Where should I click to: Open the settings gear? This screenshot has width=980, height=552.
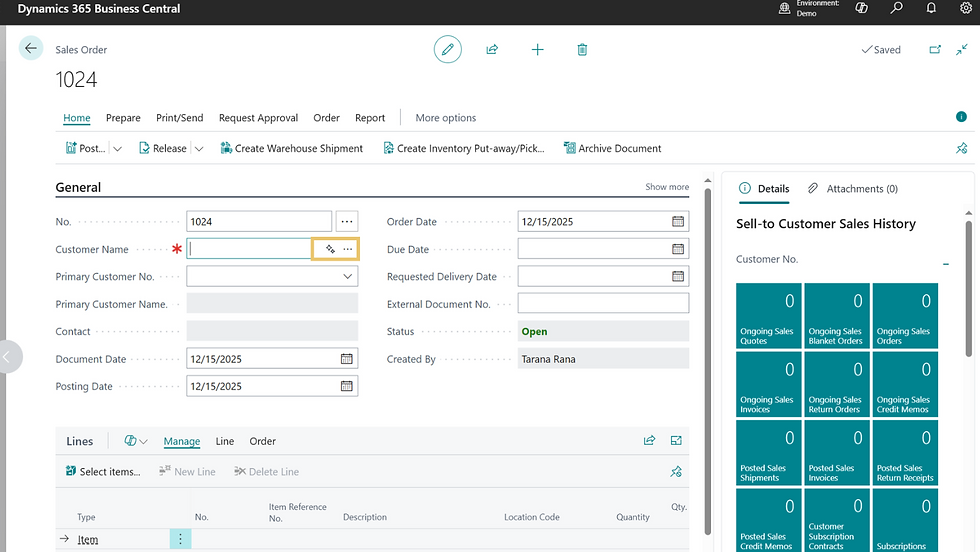[966, 8]
